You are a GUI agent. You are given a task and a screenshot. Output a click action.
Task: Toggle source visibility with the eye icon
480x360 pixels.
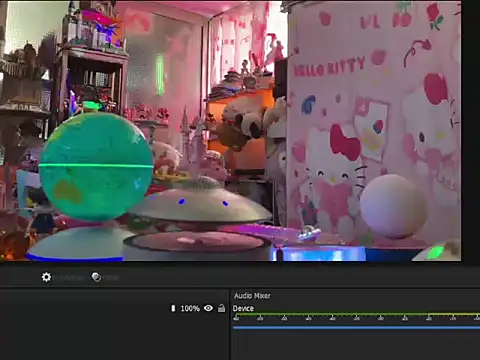(208, 308)
